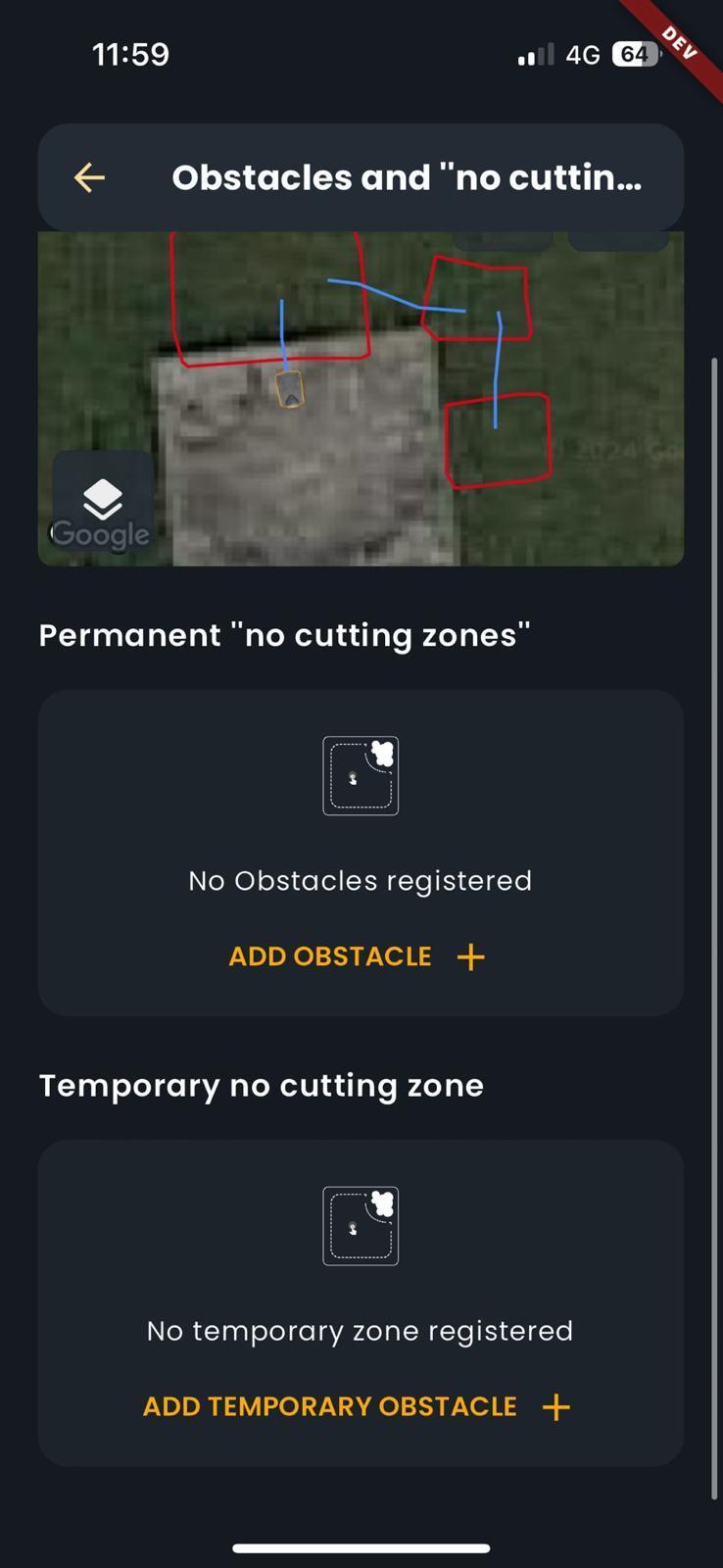Click plus icon beside ADD OBSTACLE
Viewport: 723px width, 1568px height.
pyautogui.click(x=471, y=957)
